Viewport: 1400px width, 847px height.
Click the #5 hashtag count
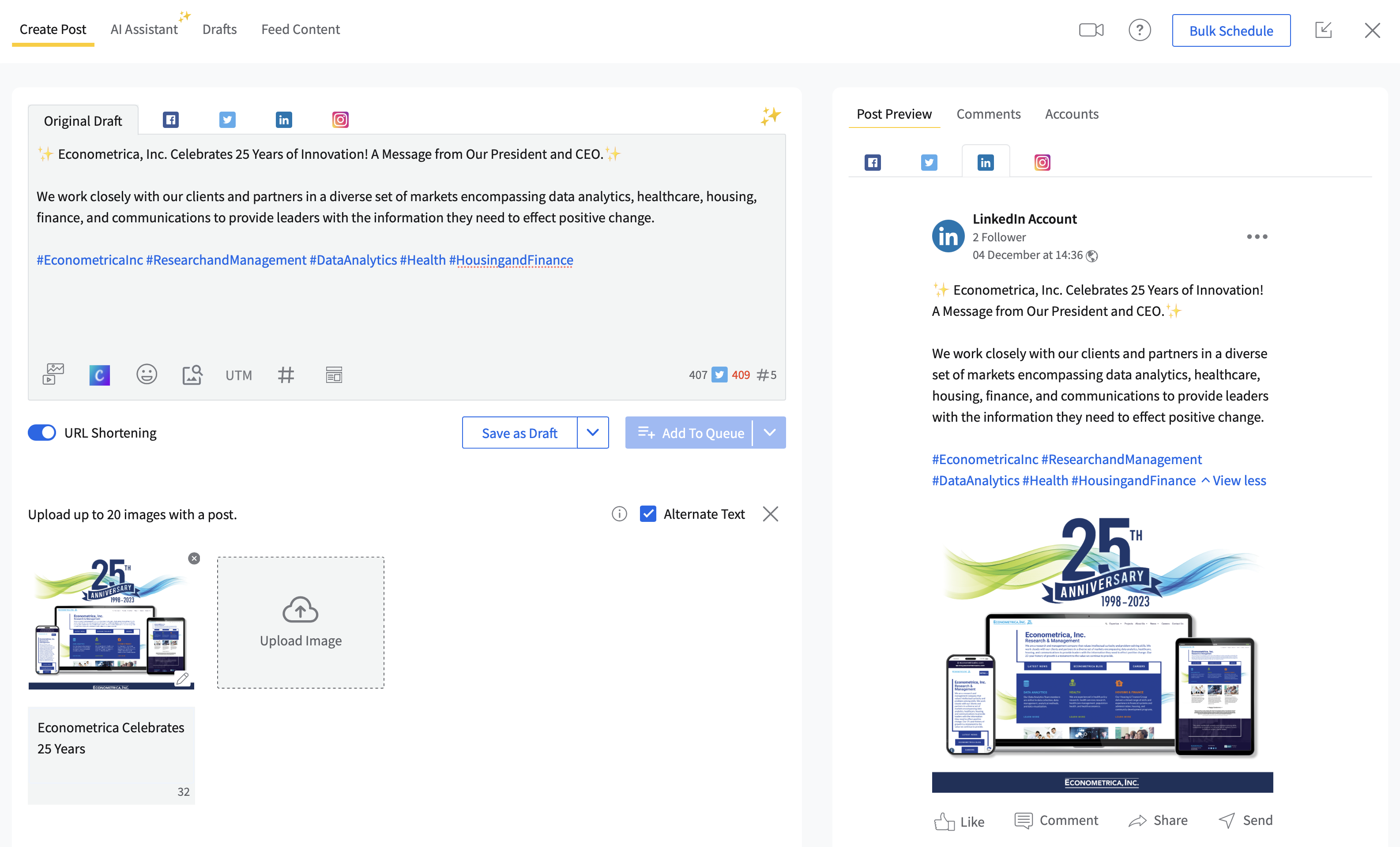click(766, 375)
